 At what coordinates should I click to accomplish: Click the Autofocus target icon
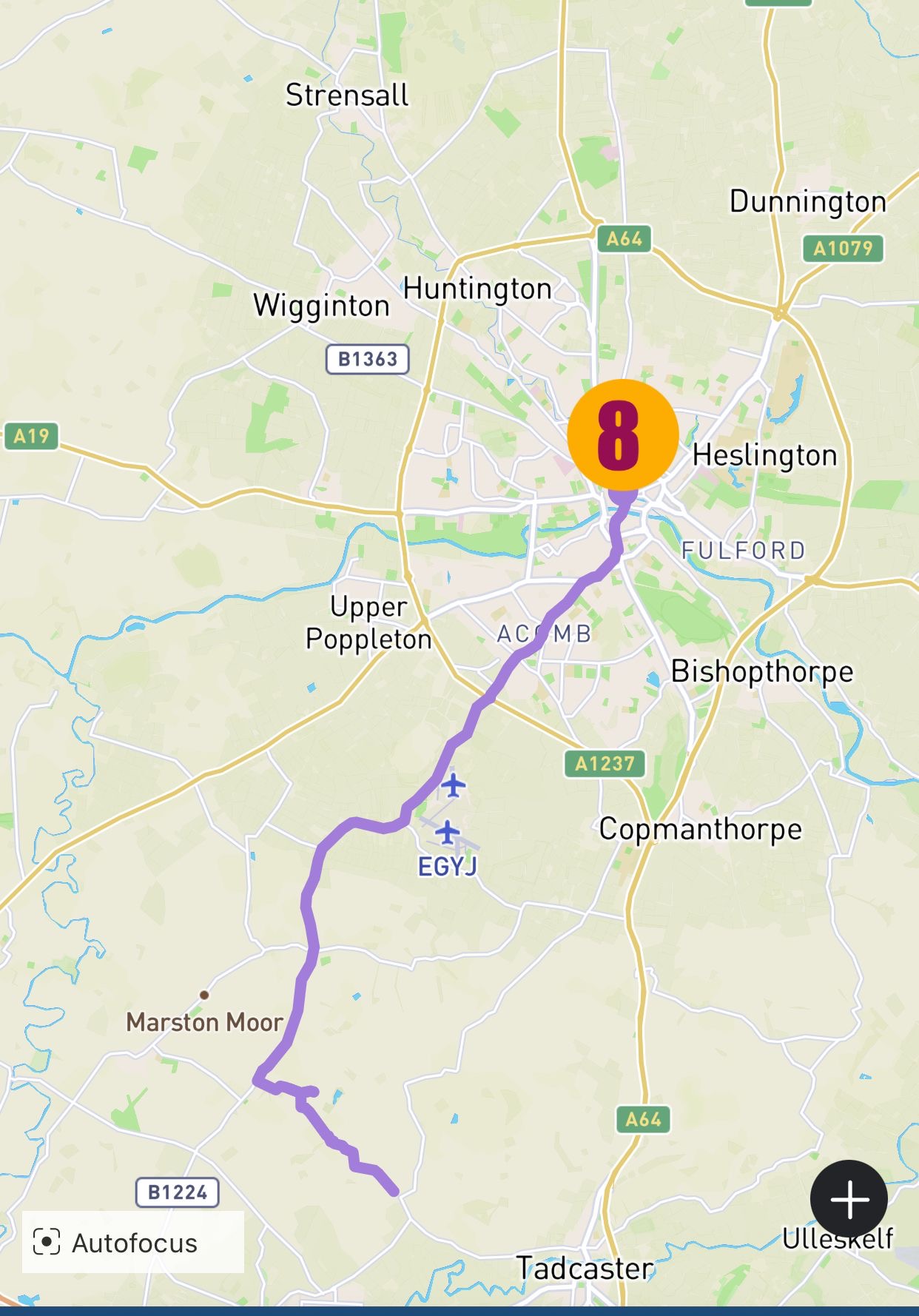point(47,1243)
